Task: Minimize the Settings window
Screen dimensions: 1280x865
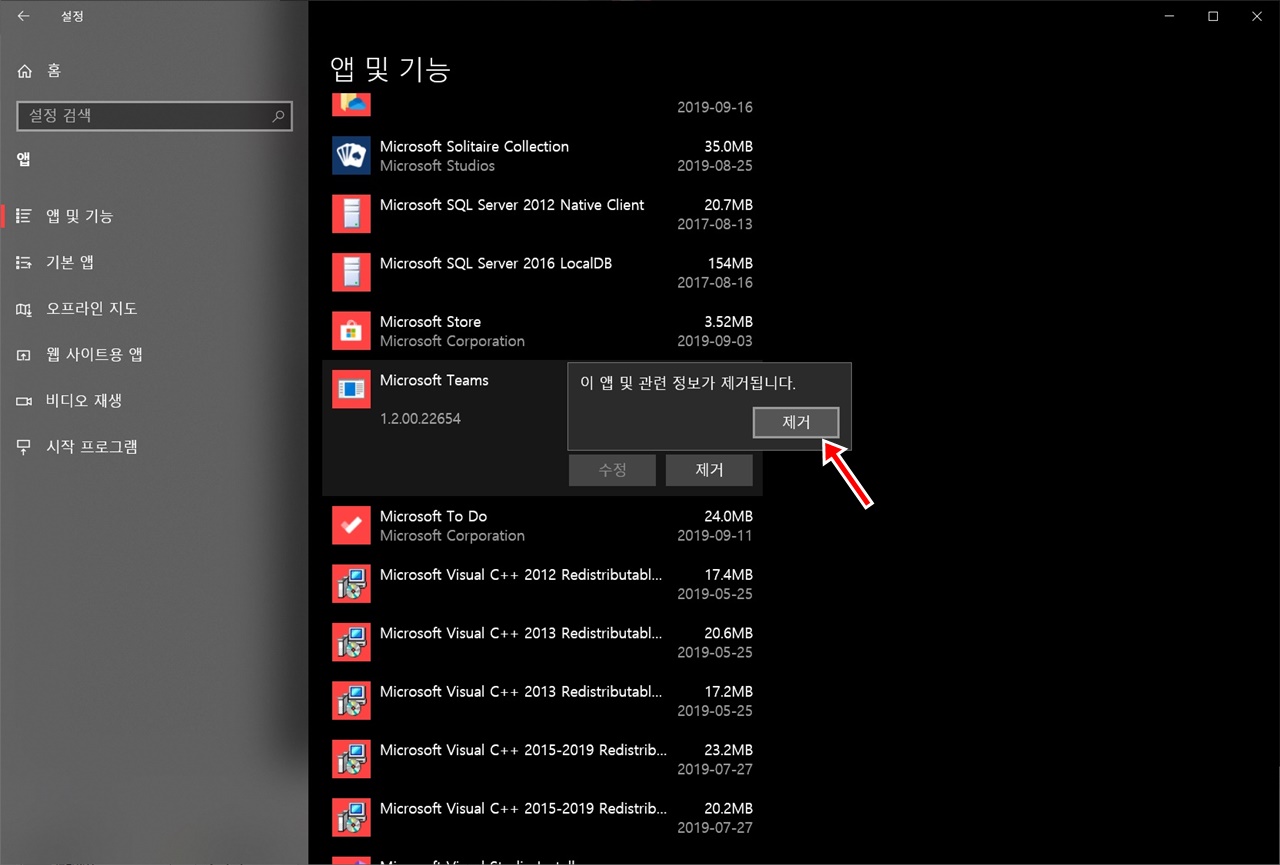Action: pyautogui.click(x=1167, y=16)
